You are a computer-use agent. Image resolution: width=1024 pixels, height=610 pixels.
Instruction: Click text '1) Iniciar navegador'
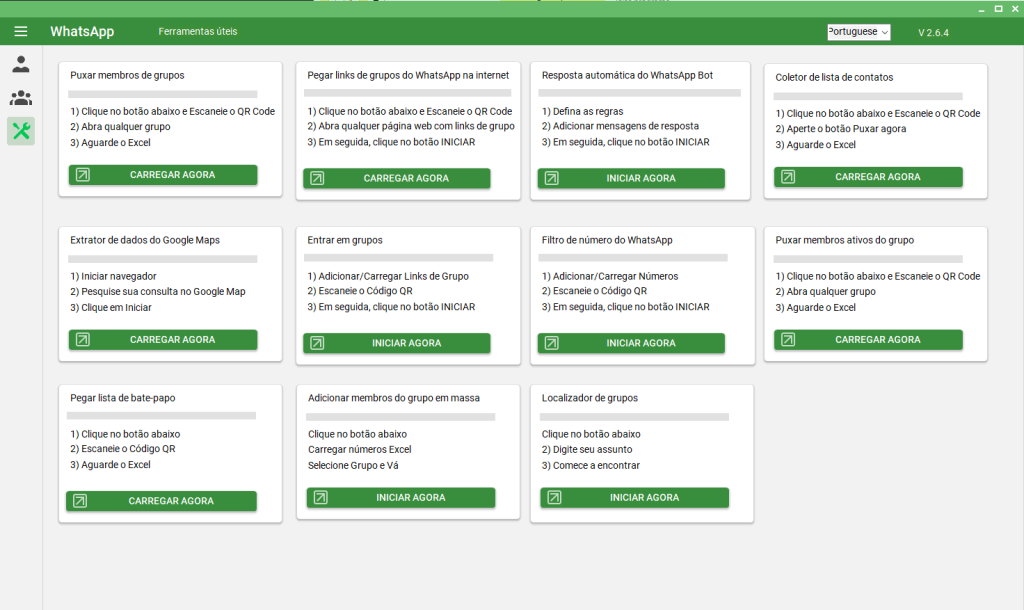[114, 276]
